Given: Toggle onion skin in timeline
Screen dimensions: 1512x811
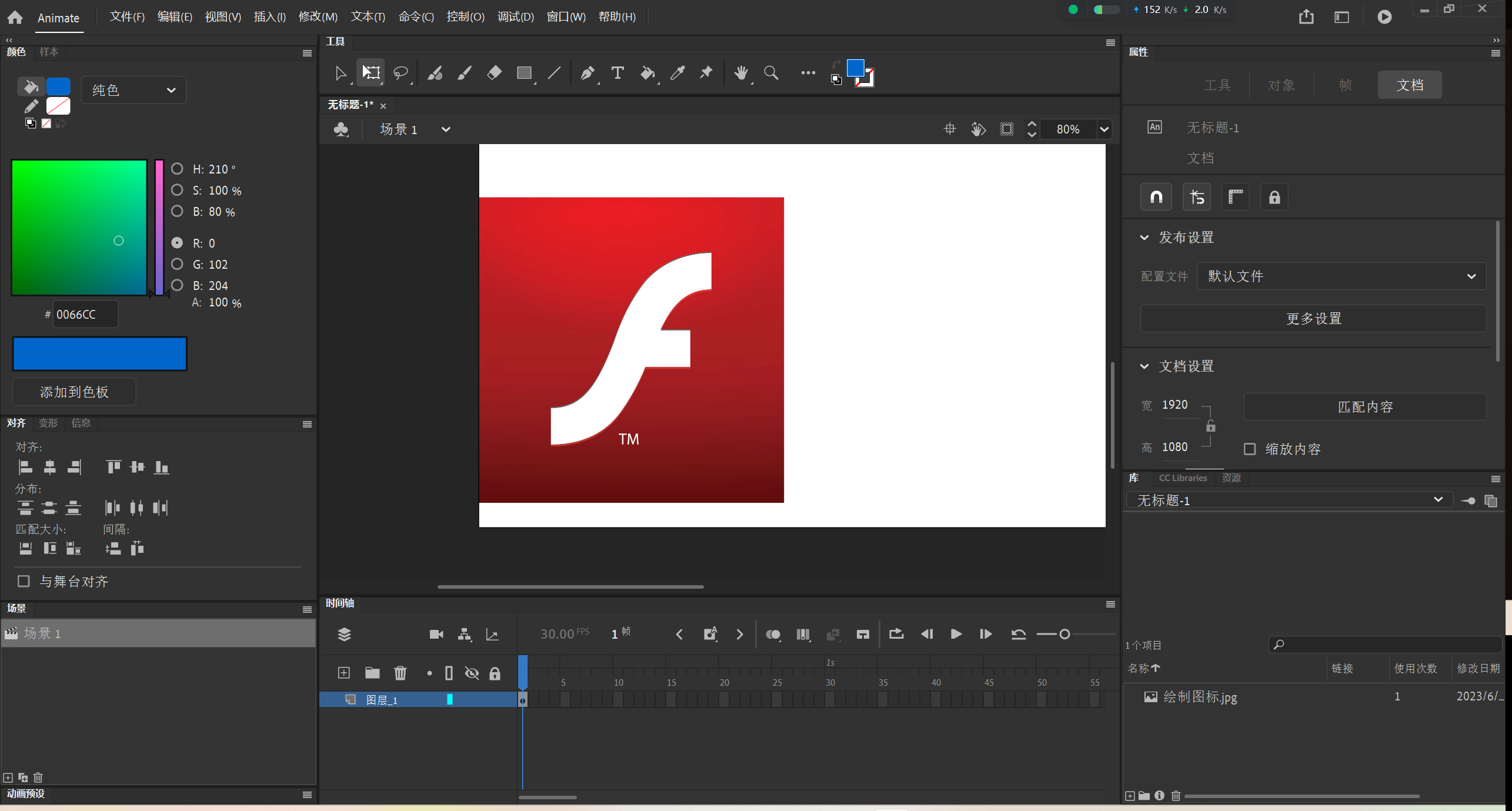Looking at the screenshot, I should click(773, 634).
